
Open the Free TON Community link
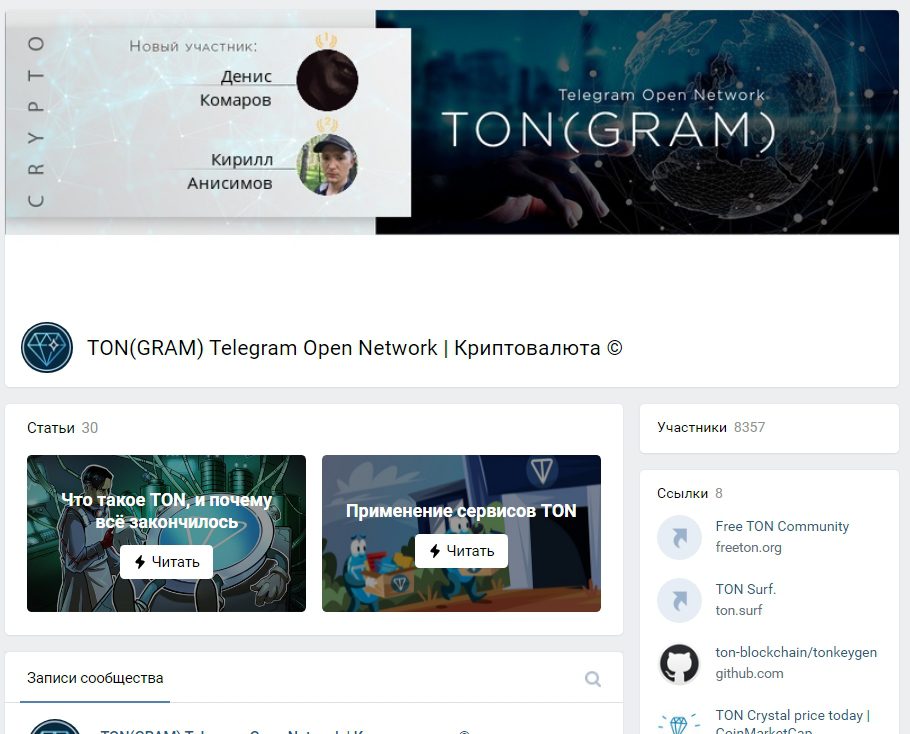pyautogui.click(x=782, y=526)
